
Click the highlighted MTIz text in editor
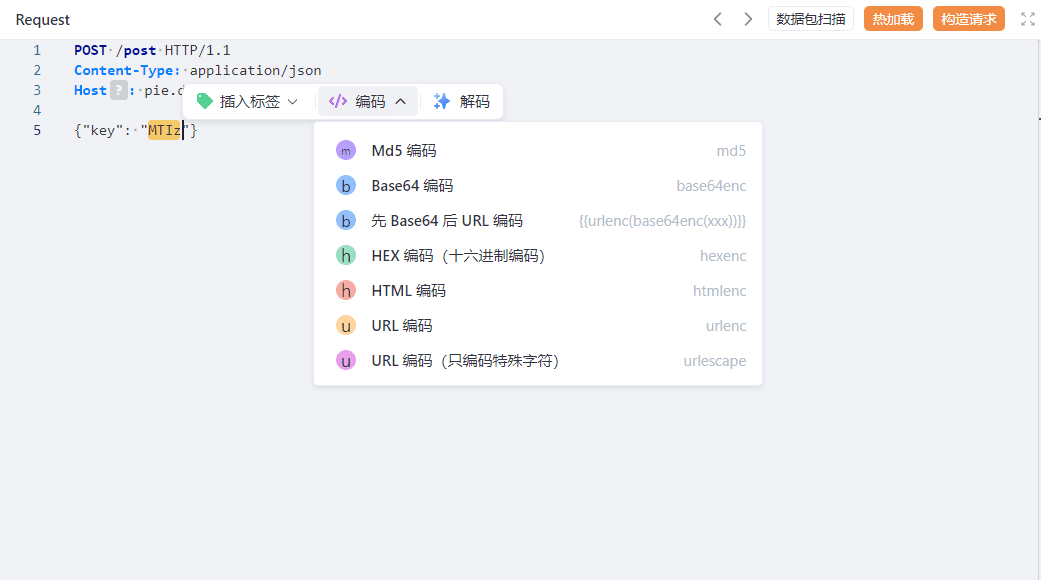164,130
